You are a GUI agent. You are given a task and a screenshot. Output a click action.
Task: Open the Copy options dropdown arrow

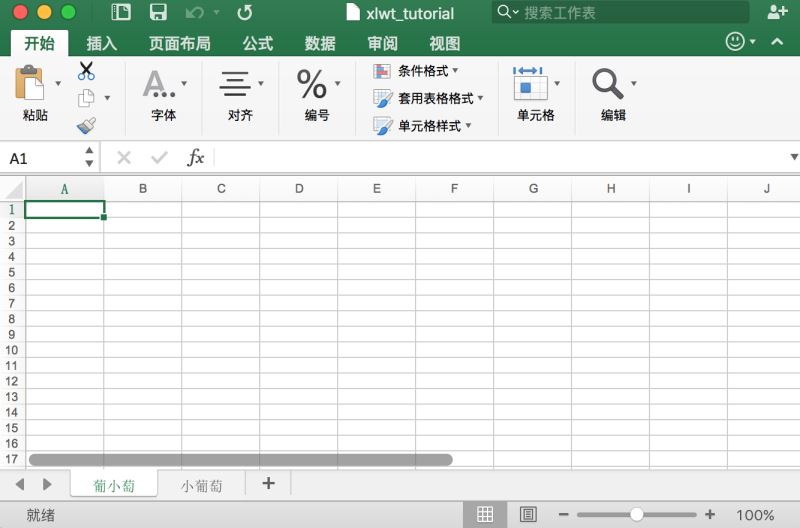[x=107, y=98]
